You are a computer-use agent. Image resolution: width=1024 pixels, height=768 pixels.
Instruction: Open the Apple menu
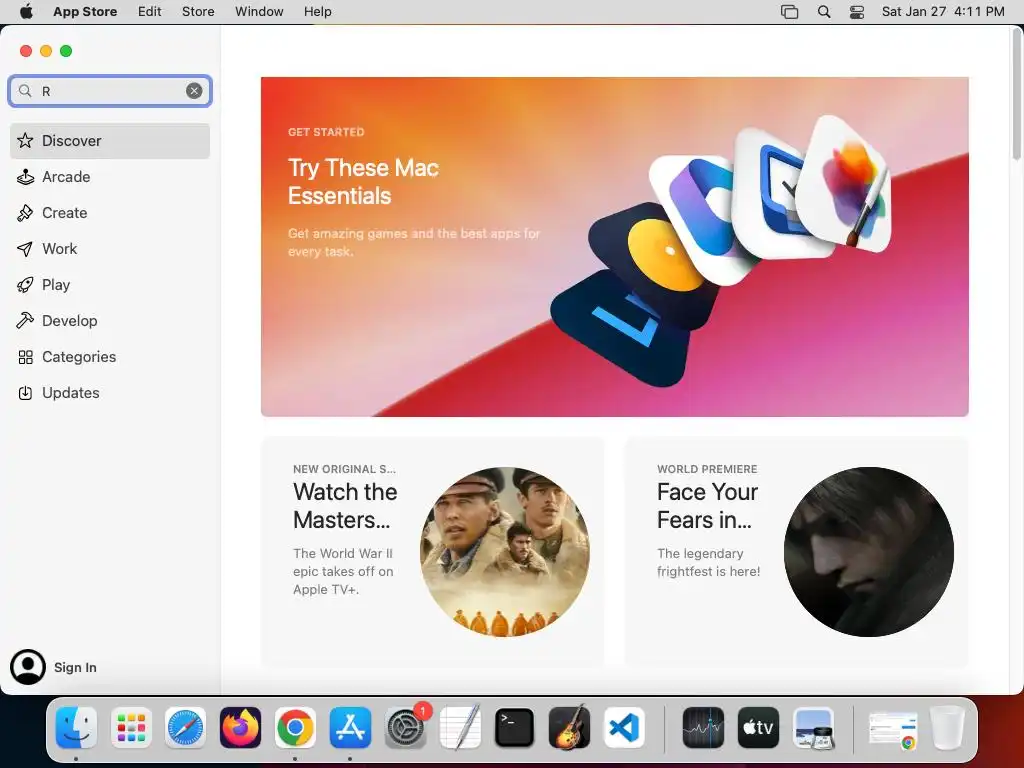pos(26,12)
